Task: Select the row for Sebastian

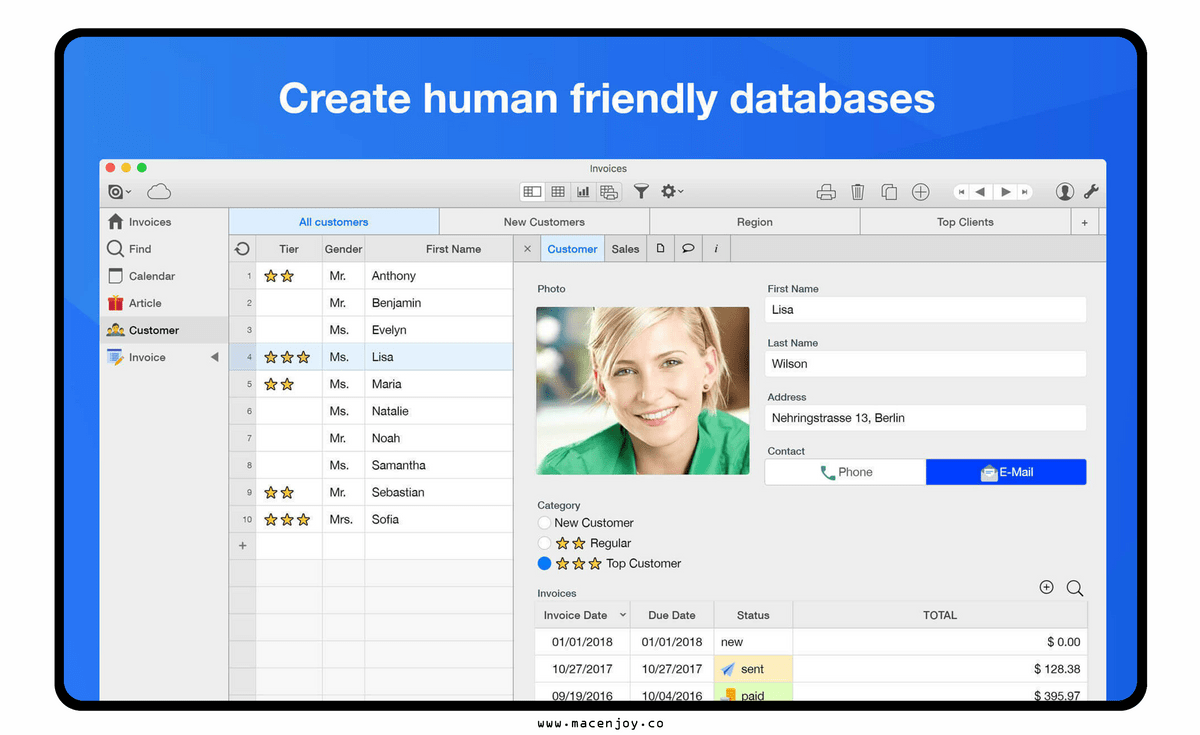Action: (371, 492)
